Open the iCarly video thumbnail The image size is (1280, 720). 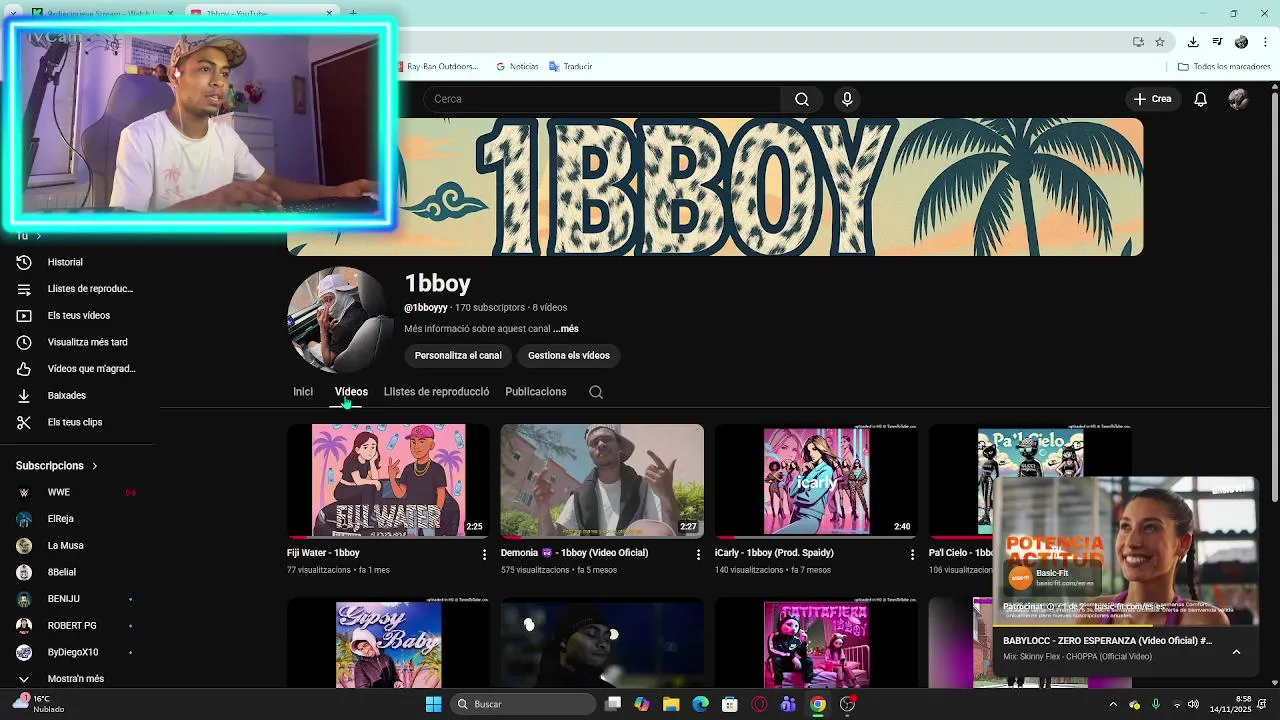pos(816,480)
